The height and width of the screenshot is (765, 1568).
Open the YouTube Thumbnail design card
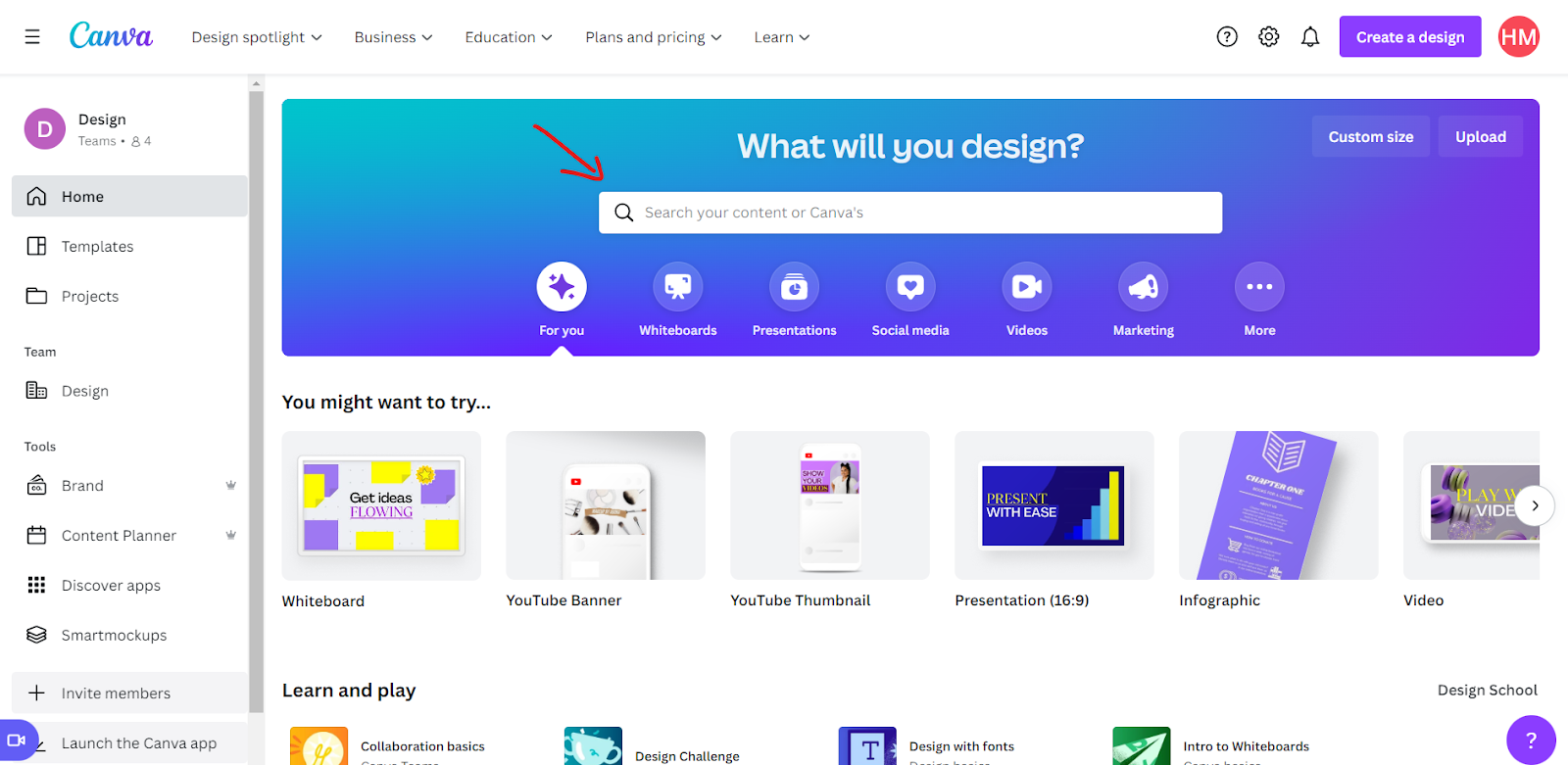click(x=830, y=505)
